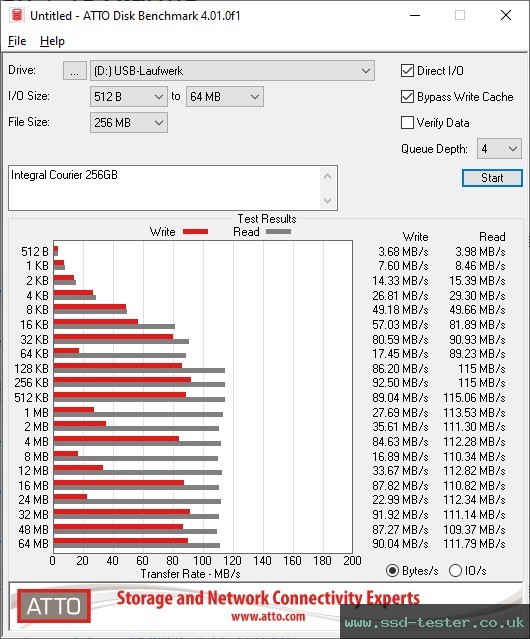Click the 48 MB read value 109.37 MB/s
Image resolution: width=530 pixels, height=639 pixels.
tap(474, 529)
